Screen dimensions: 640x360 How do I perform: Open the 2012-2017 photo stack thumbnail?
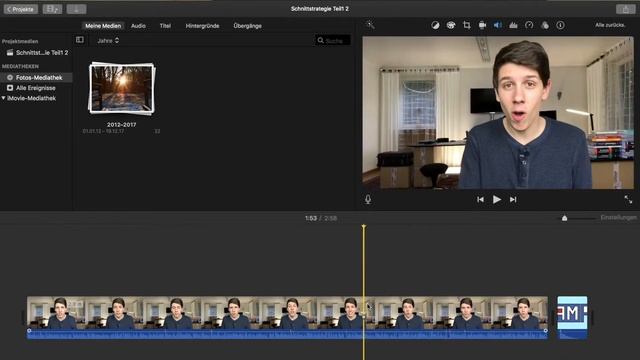tap(122, 88)
